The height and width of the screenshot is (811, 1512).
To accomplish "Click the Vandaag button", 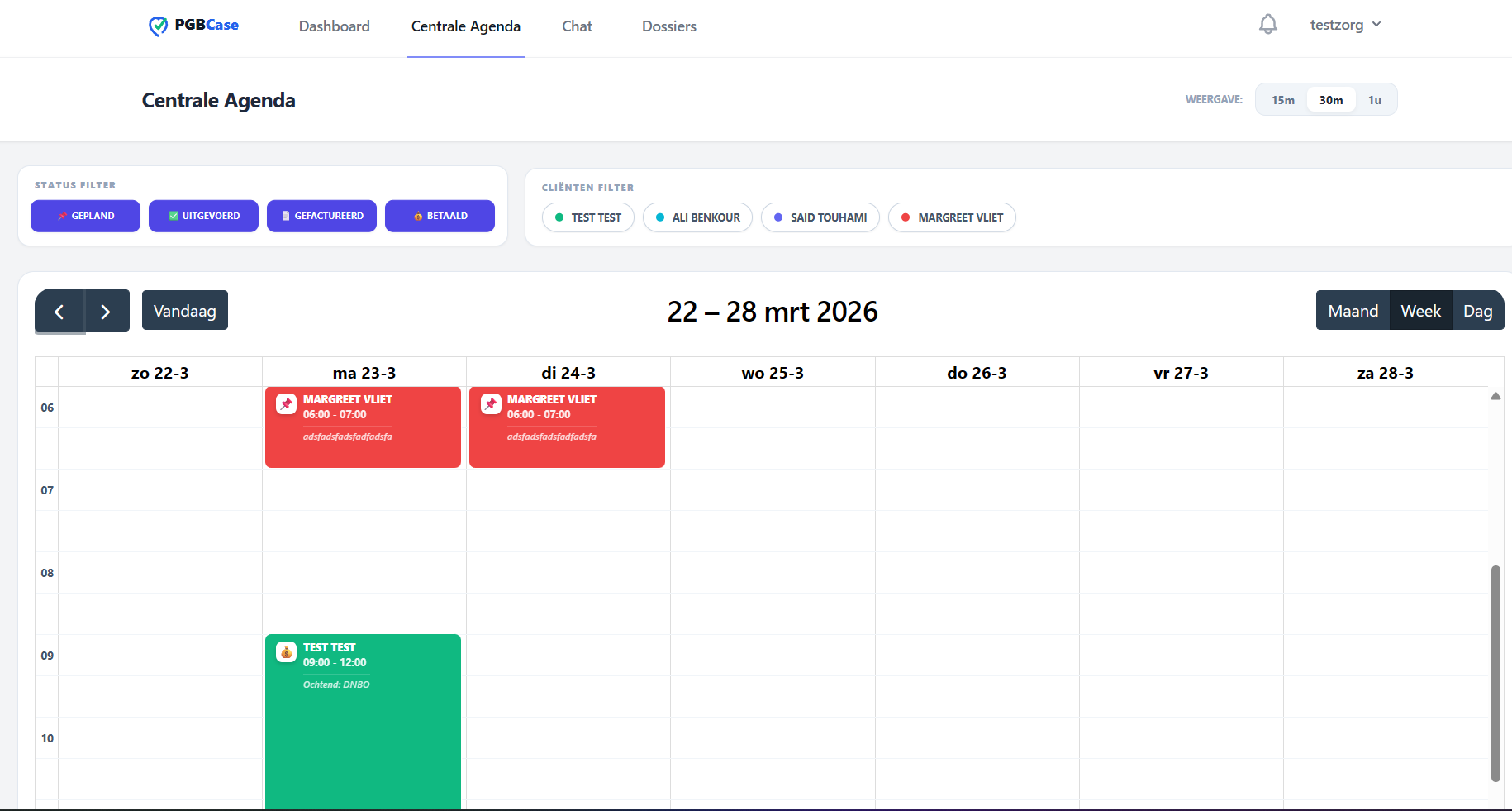I will coord(185,312).
